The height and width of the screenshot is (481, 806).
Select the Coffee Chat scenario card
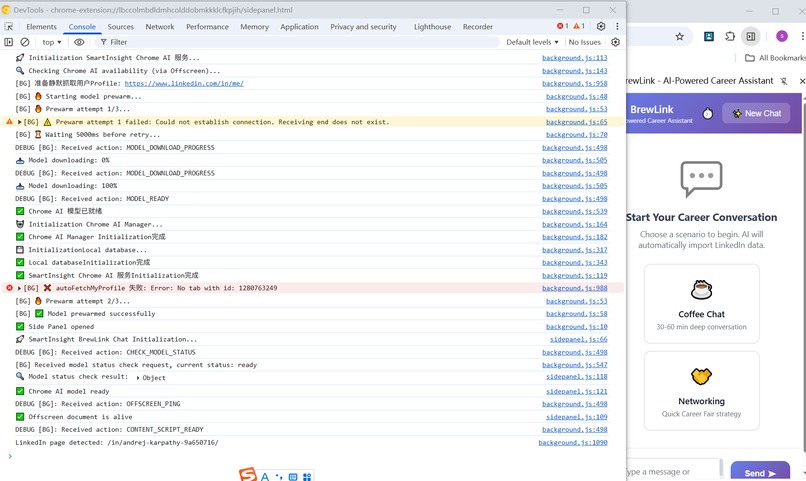701,304
